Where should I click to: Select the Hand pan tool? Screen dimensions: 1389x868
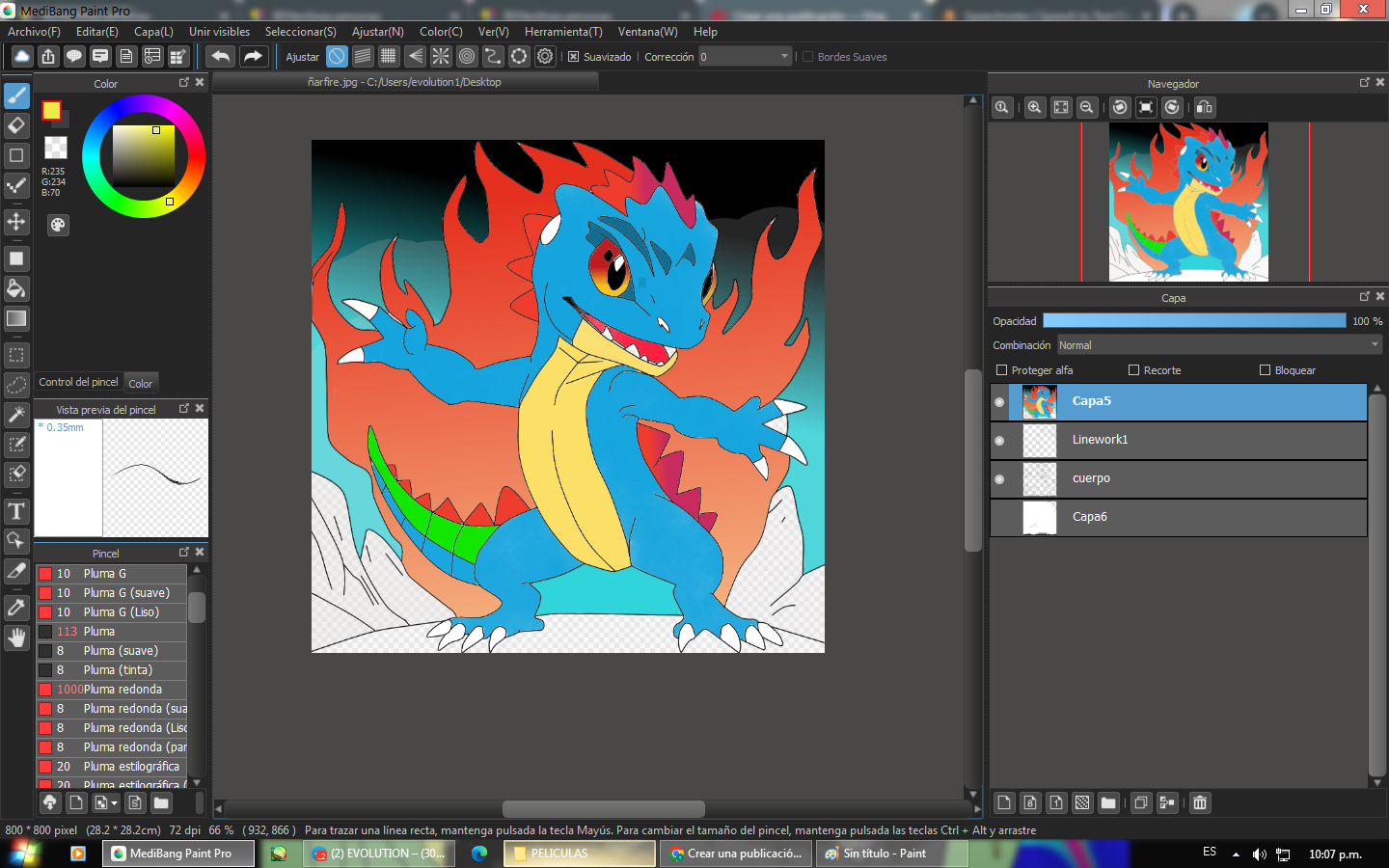pos(16,637)
